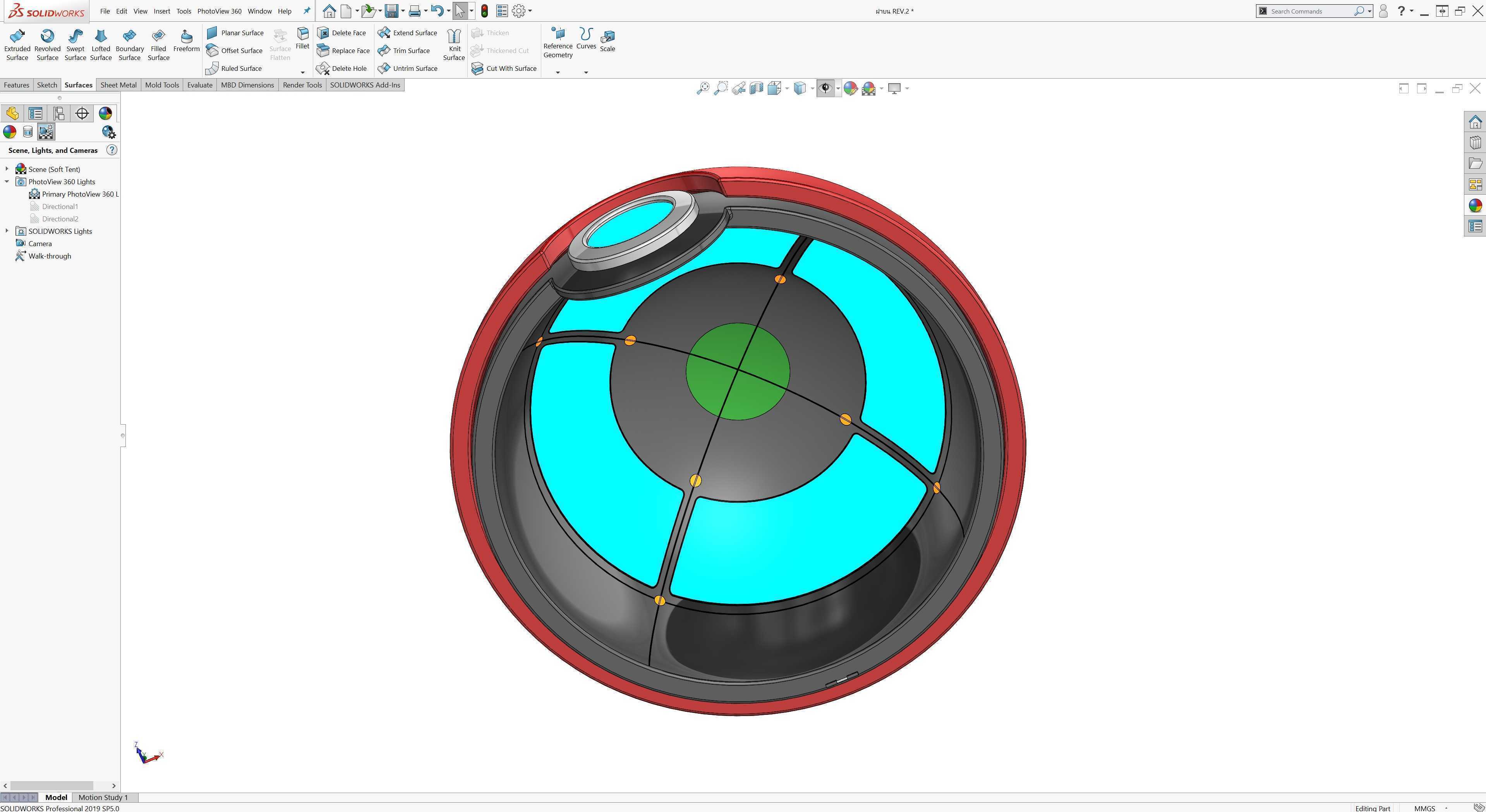Open the File menu
This screenshot has height=812, width=1486.
tap(105, 11)
